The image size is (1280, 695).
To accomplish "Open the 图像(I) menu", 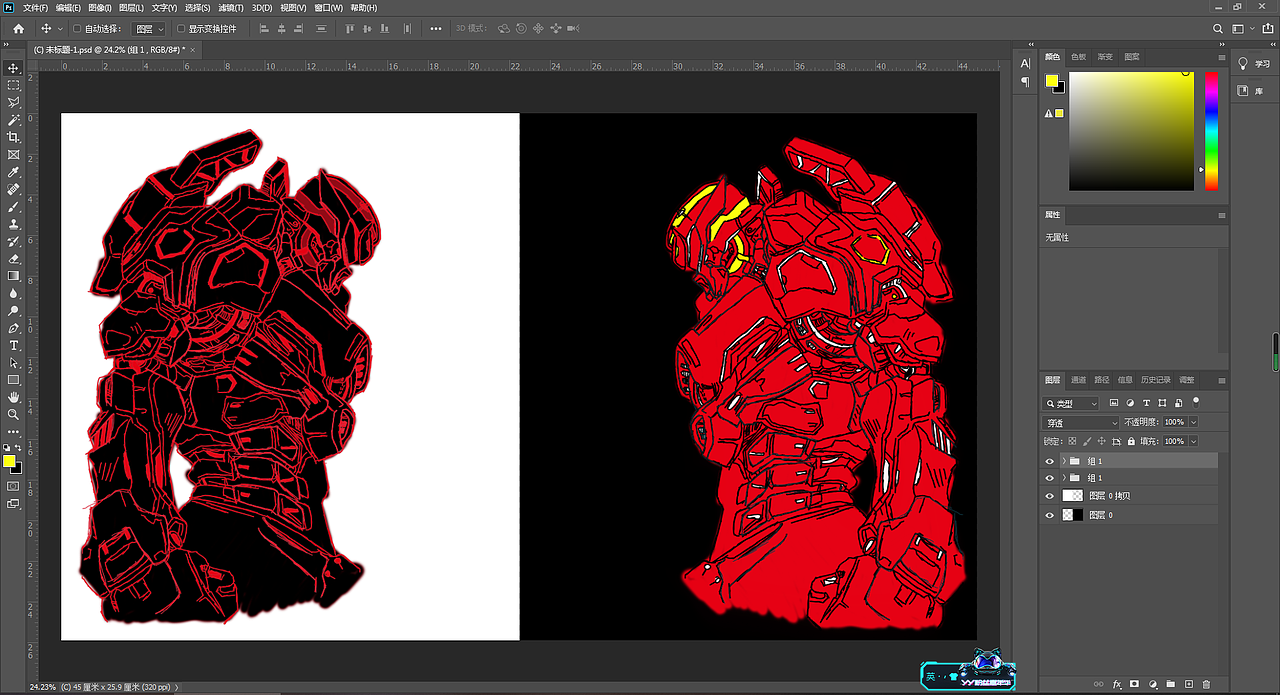I will click(99, 7).
